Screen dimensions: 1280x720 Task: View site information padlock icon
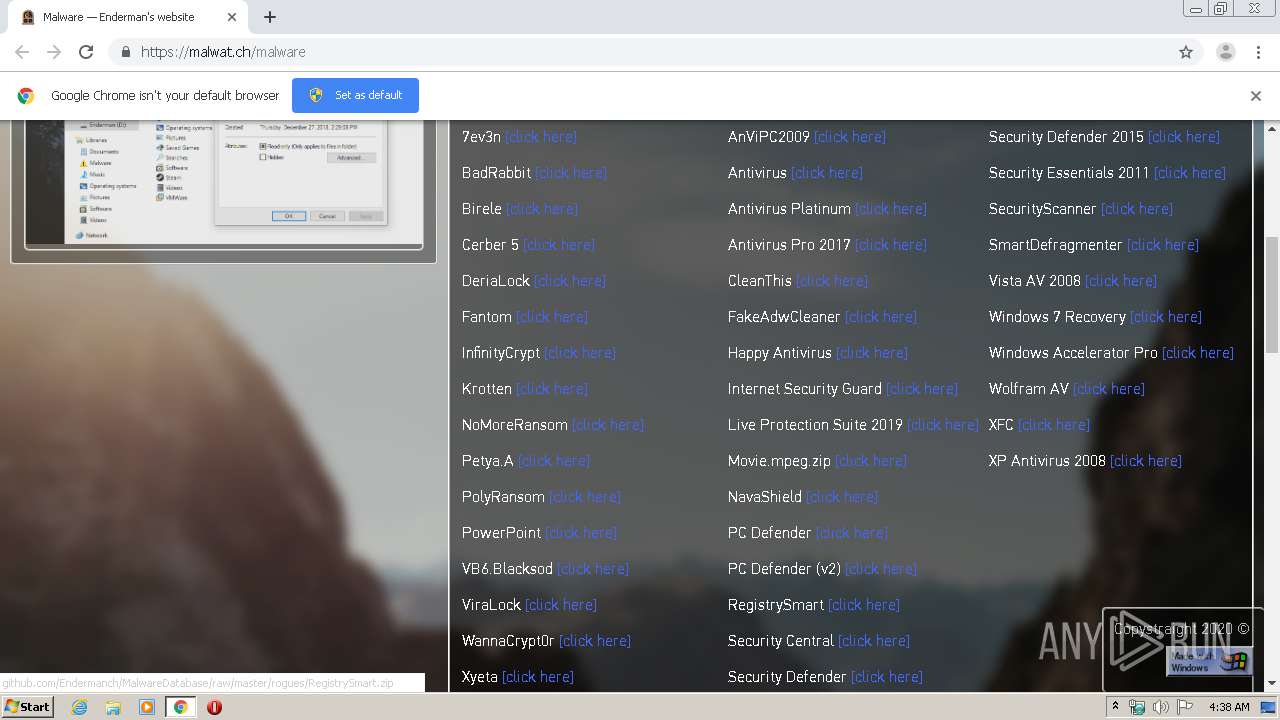tap(125, 52)
